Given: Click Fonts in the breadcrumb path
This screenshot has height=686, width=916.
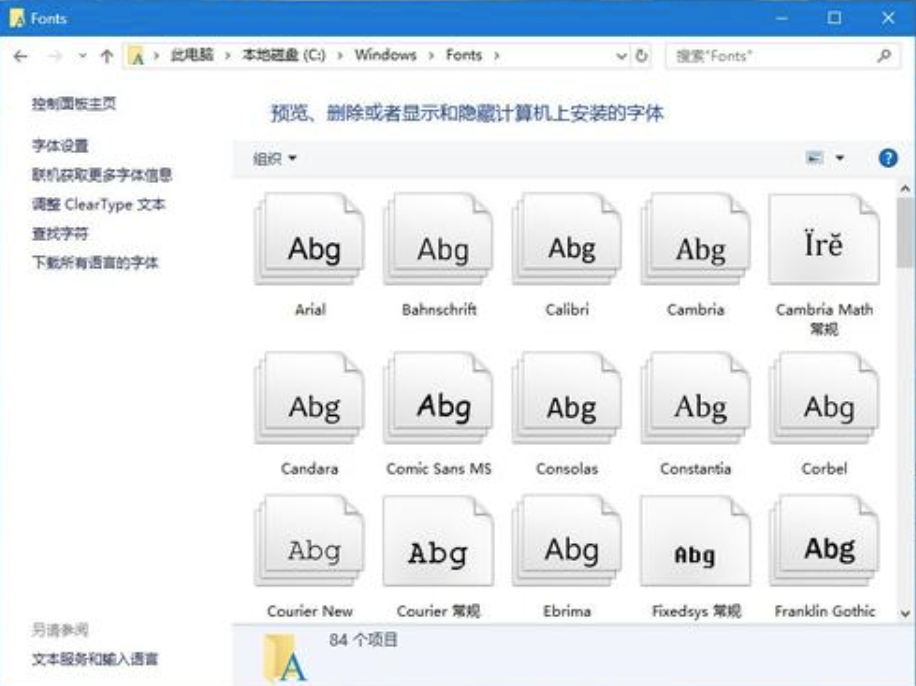Looking at the screenshot, I should (x=464, y=55).
